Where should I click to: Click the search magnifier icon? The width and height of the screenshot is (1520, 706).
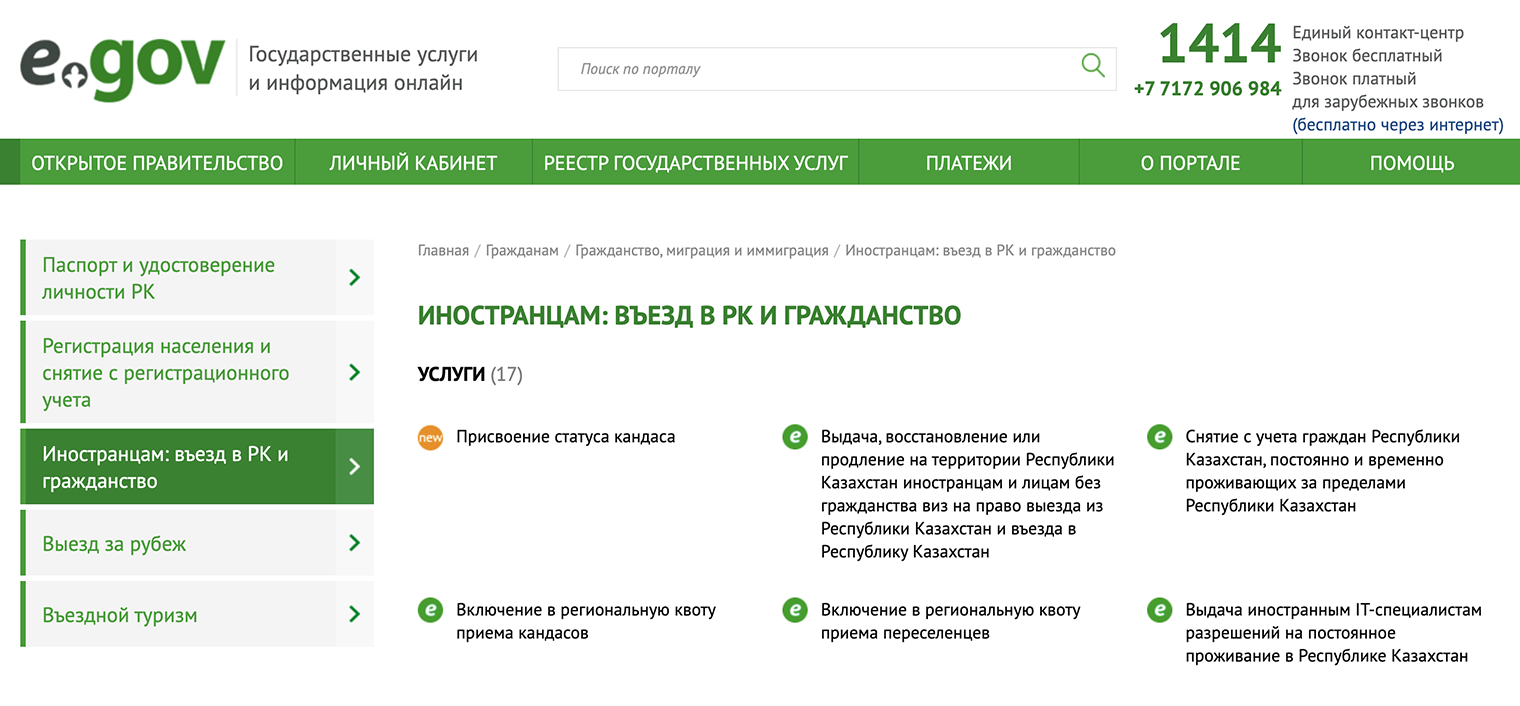[1093, 67]
